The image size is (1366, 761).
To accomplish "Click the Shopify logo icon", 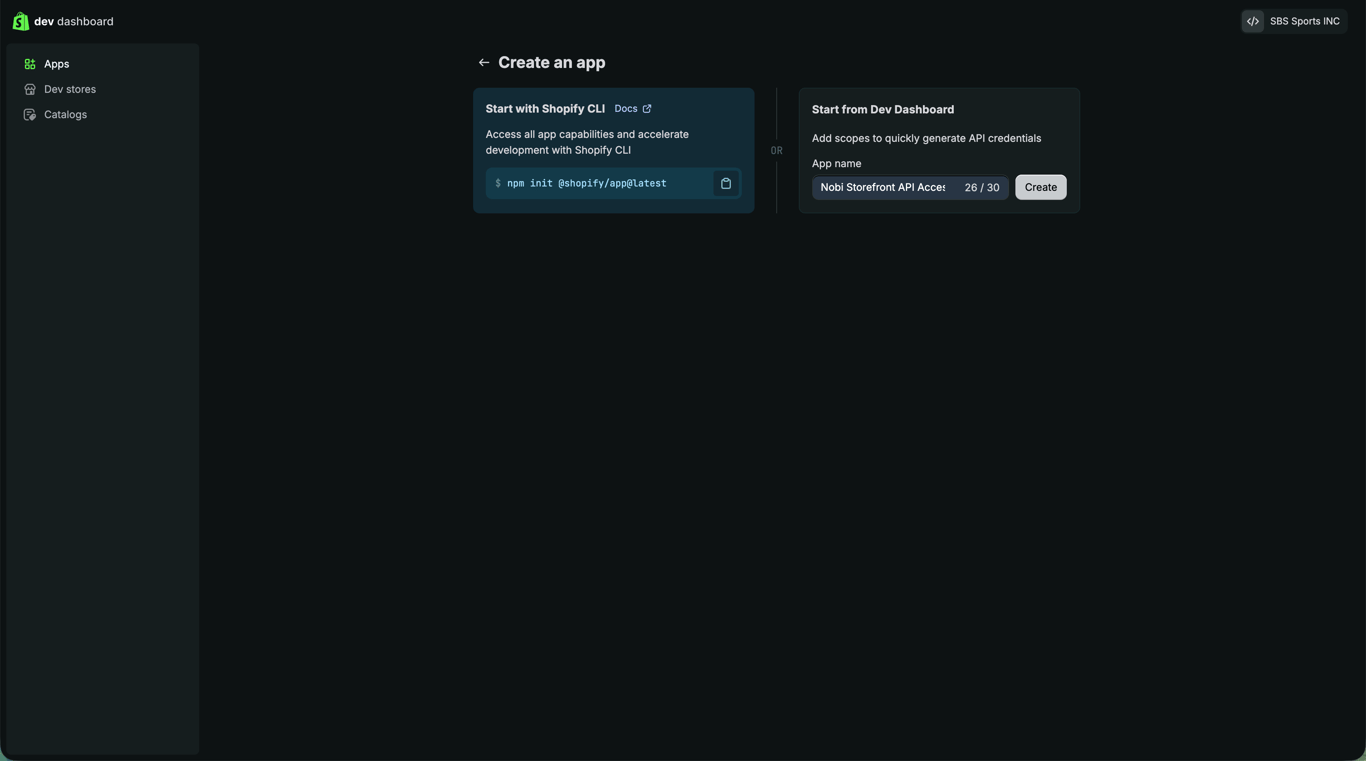I will (20, 21).
